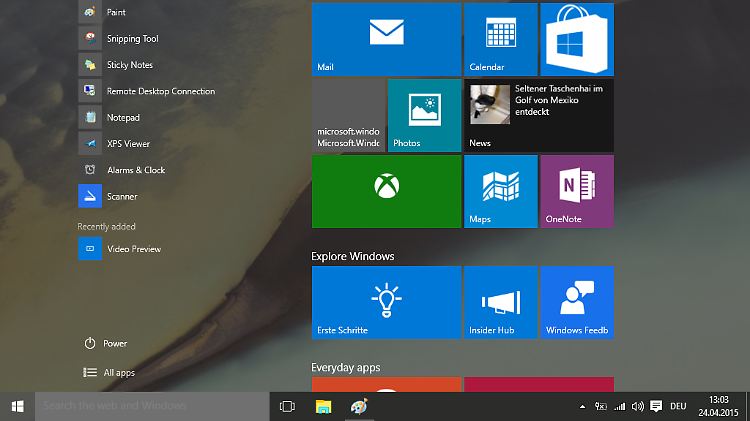Open the Windows Store tile
This screenshot has height=421, width=750.
tap(577, 39)
